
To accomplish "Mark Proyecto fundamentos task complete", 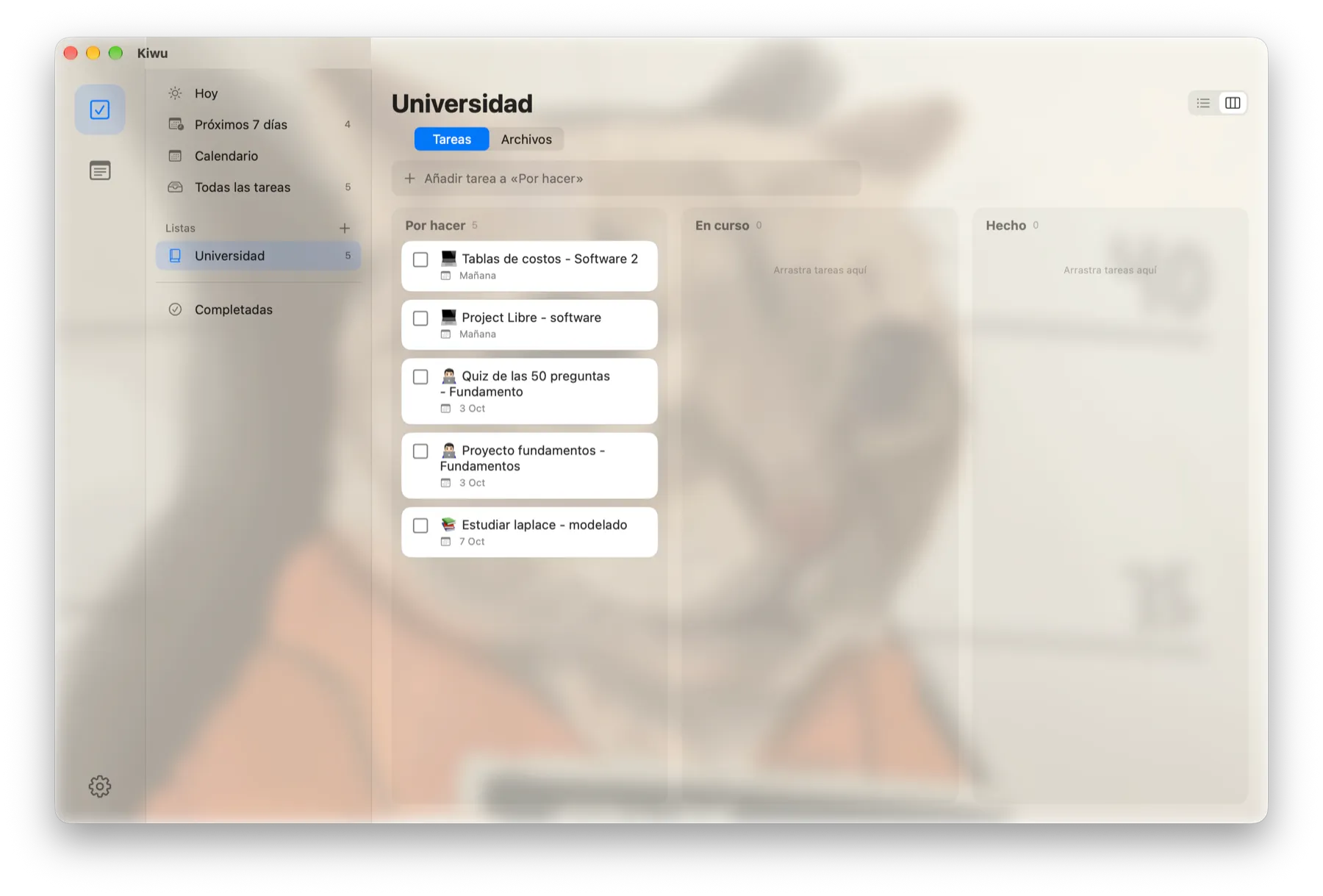I will pos(420,451).
